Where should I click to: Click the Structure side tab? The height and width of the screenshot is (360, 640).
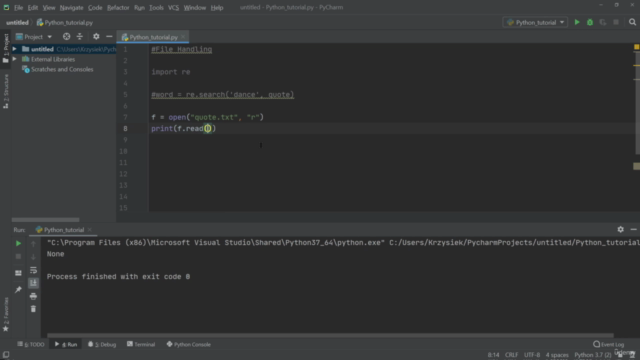[6, 91]
